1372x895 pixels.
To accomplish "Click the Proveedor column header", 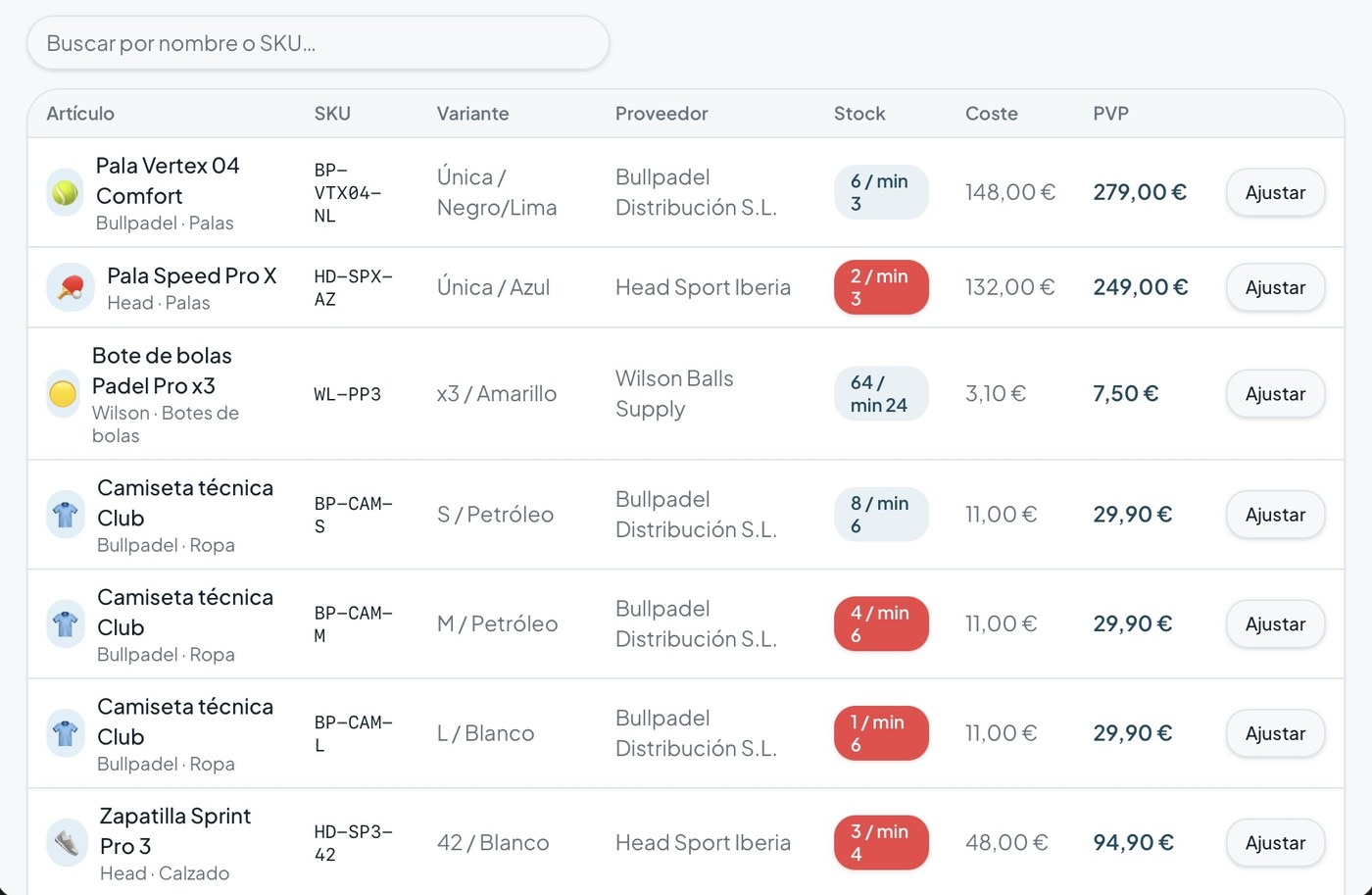I will pyautogui.click(x=661, y=114).
